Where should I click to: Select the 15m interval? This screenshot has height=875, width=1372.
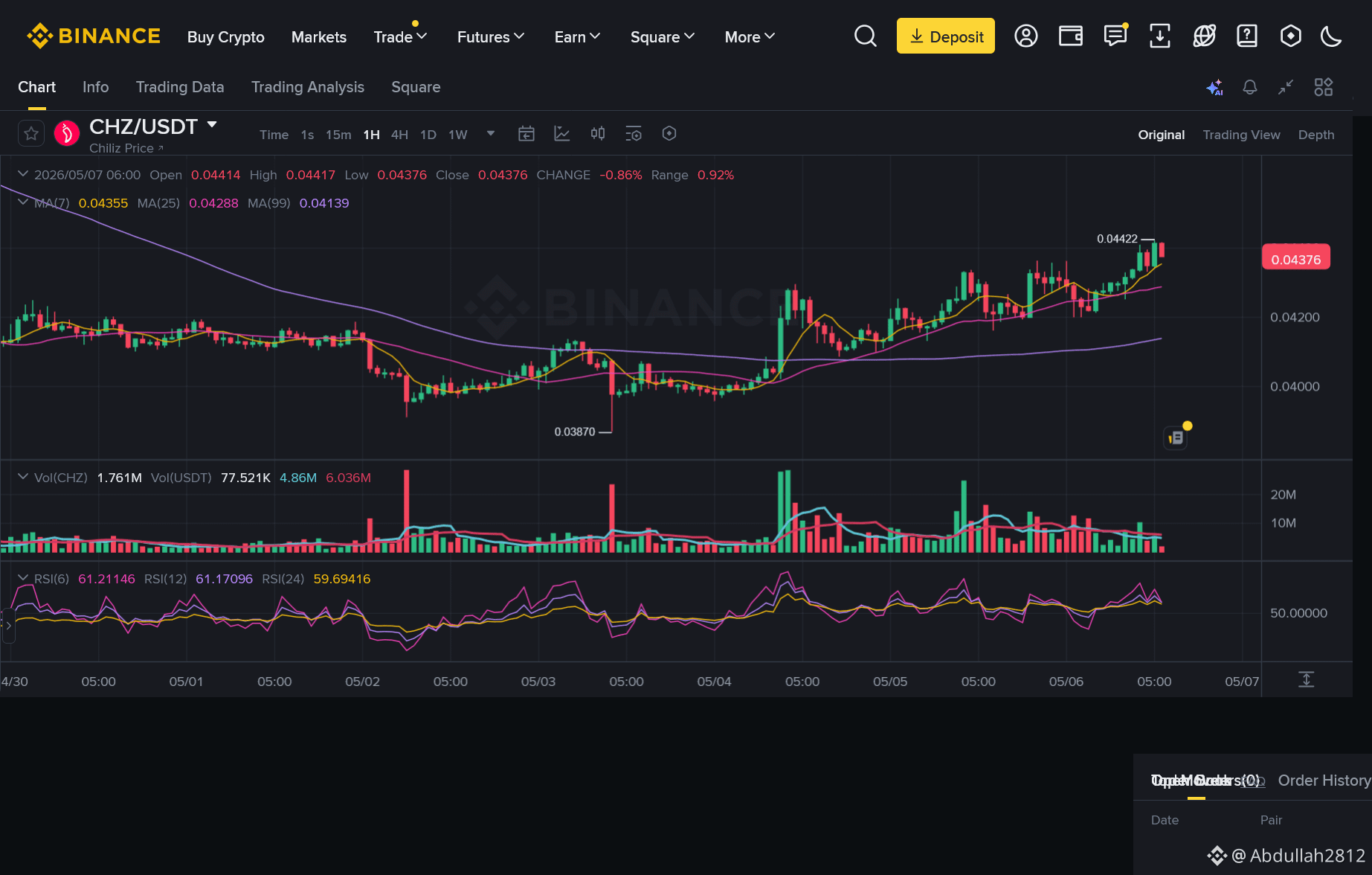click(338, 135)
